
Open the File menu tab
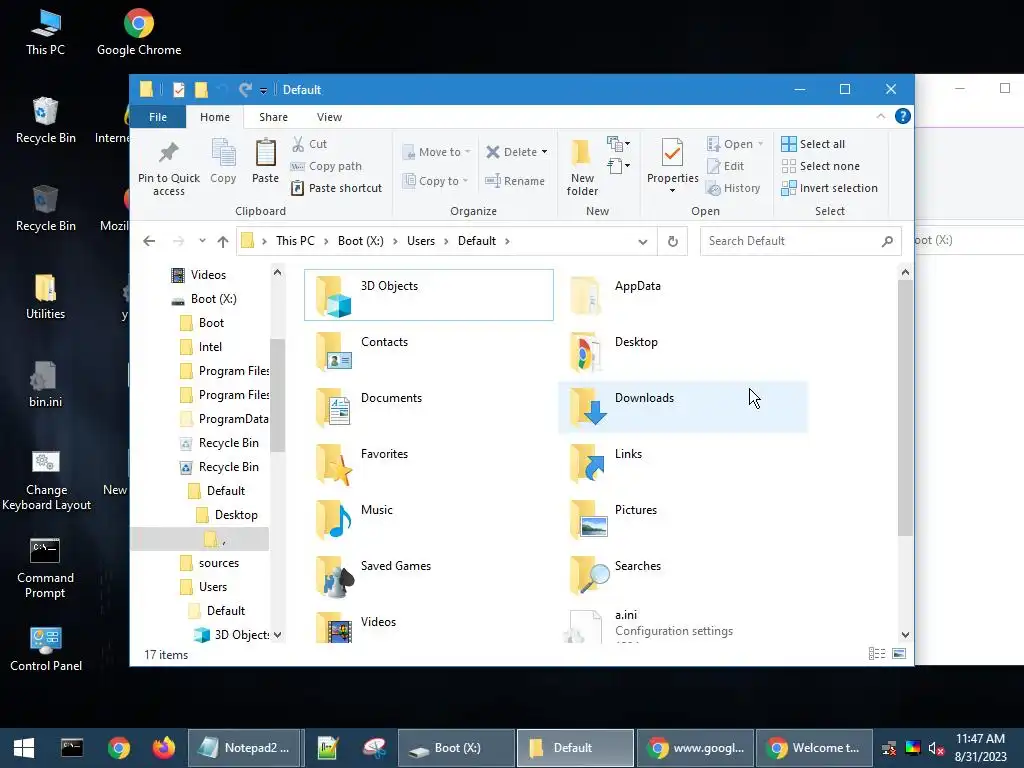click(158, 117)
